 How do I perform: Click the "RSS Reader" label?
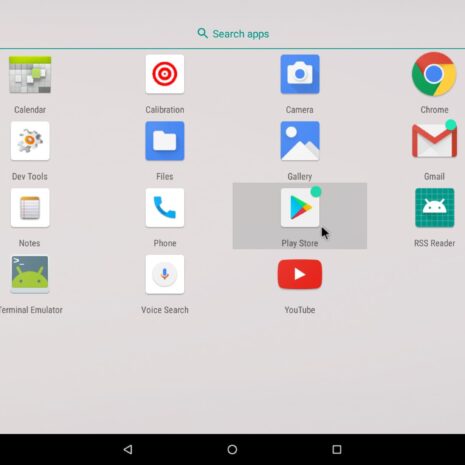434,243
